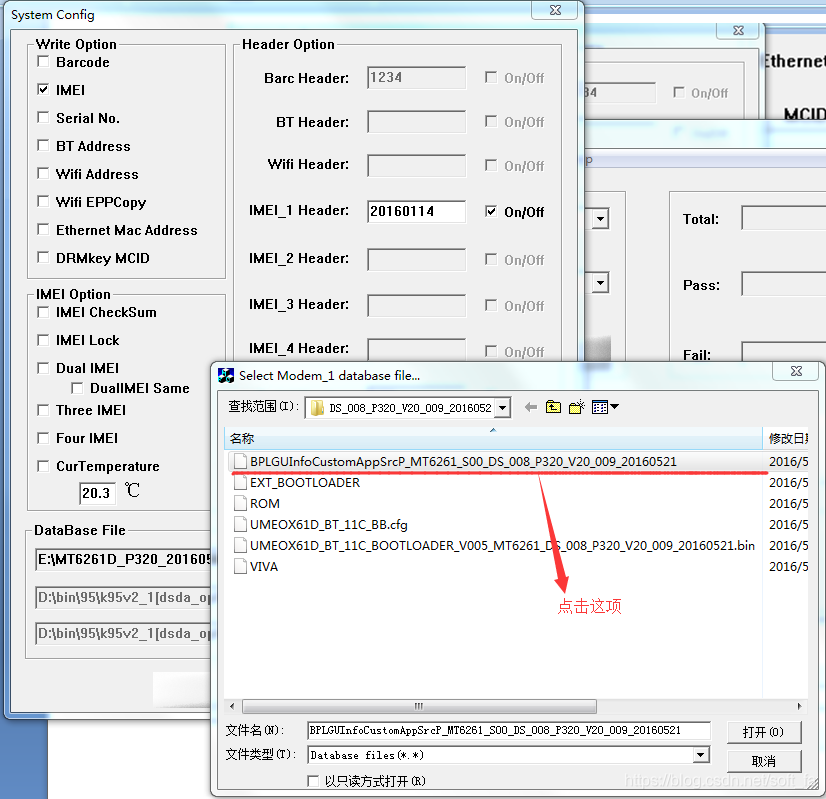Click the IMEI_2 Header input field
Screen dimensions: 826x799
tap(417, 260)
